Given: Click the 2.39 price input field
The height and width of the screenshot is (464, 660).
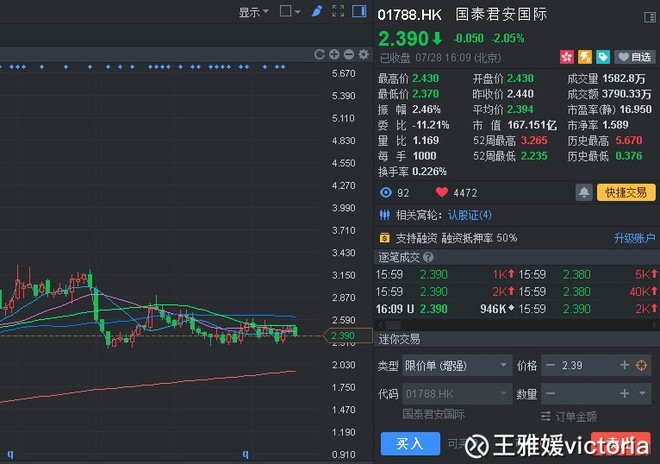Looking at the screenshot, I should [x=587, y=365].
